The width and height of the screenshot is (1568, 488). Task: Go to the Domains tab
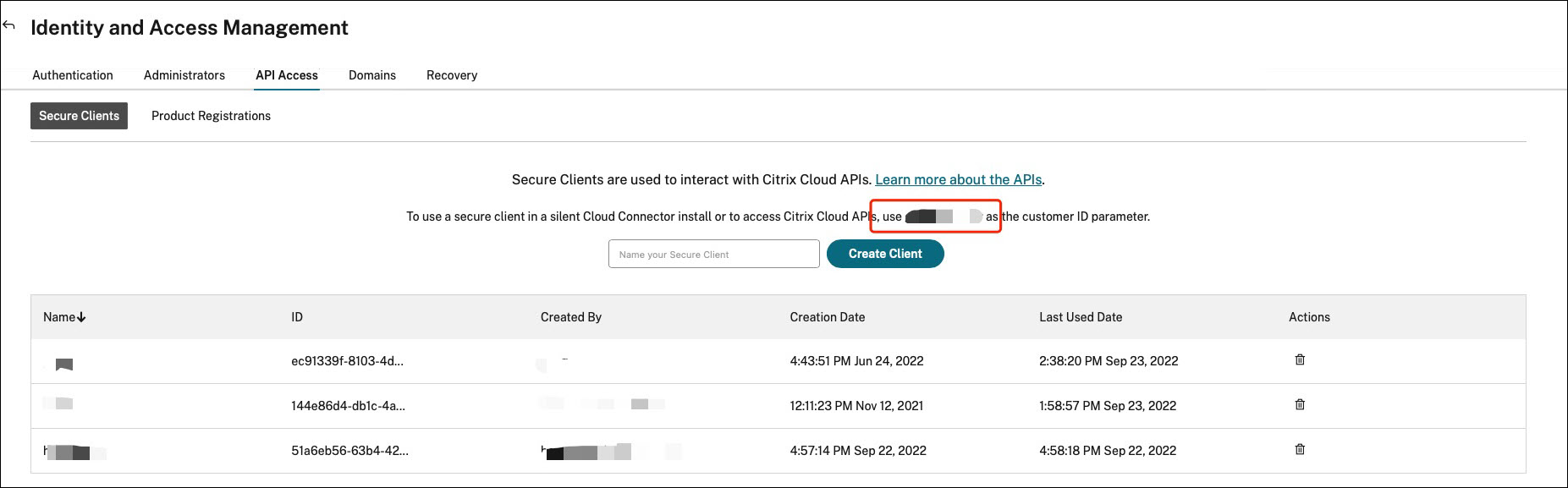point(372,75)
